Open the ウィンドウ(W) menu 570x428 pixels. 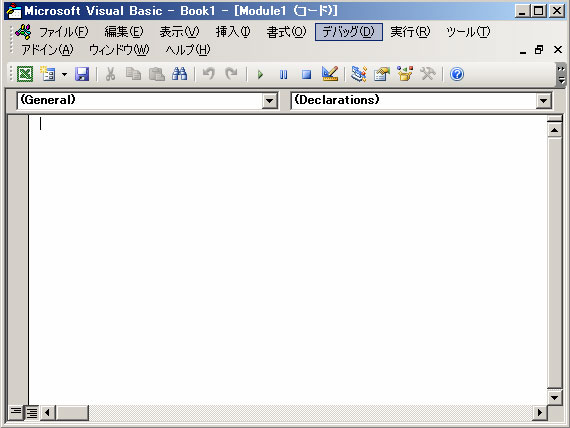pos(119,50)
